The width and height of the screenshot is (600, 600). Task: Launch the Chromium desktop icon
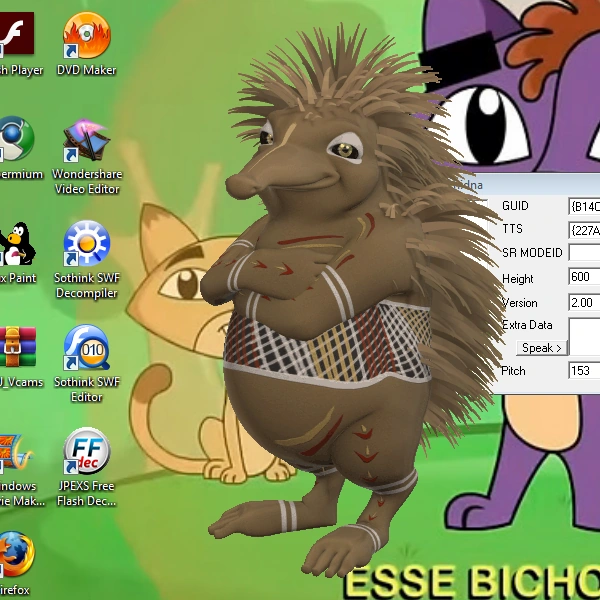(16, 139)
